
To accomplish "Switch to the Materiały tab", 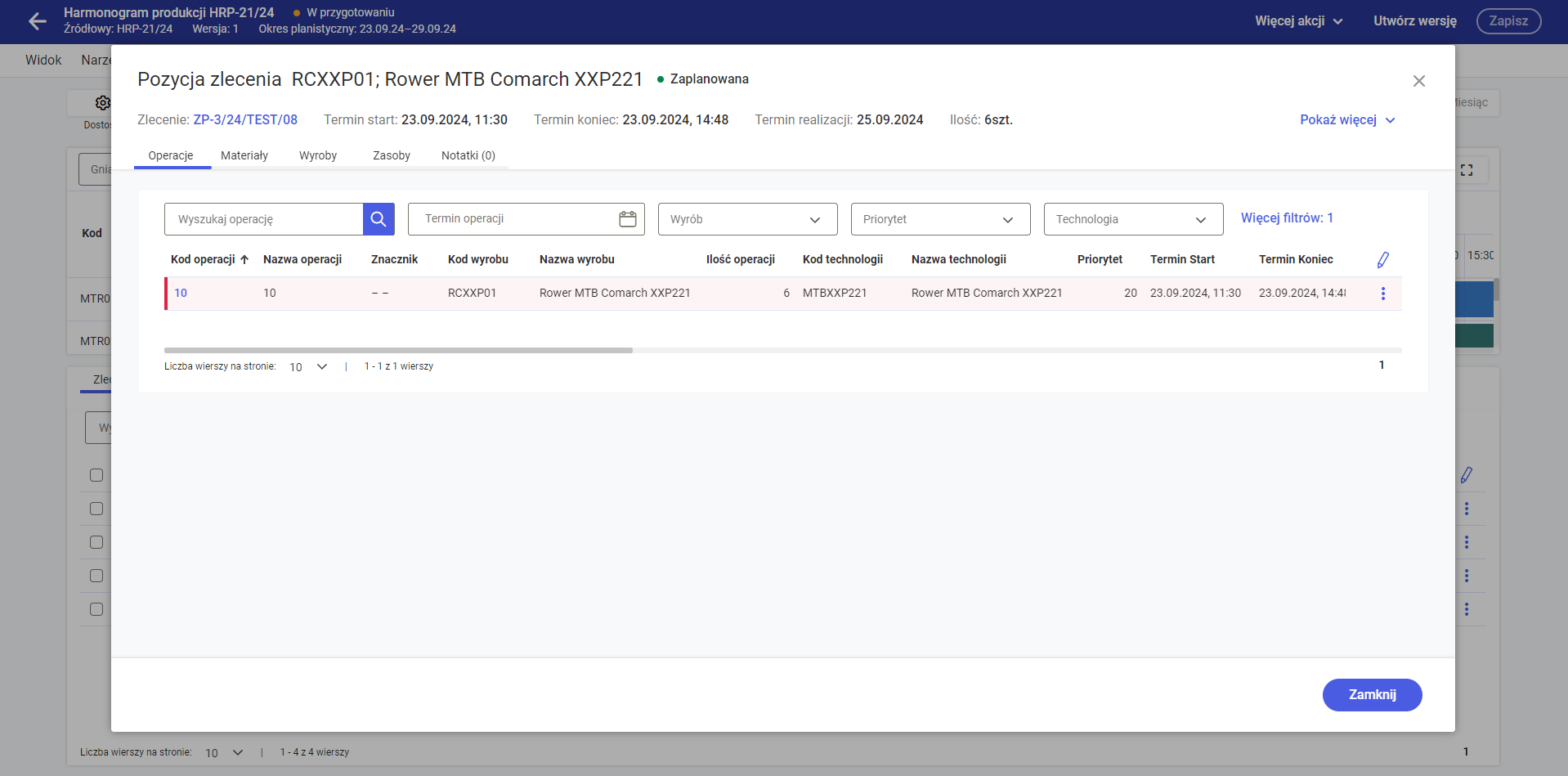I will (244, 155).
